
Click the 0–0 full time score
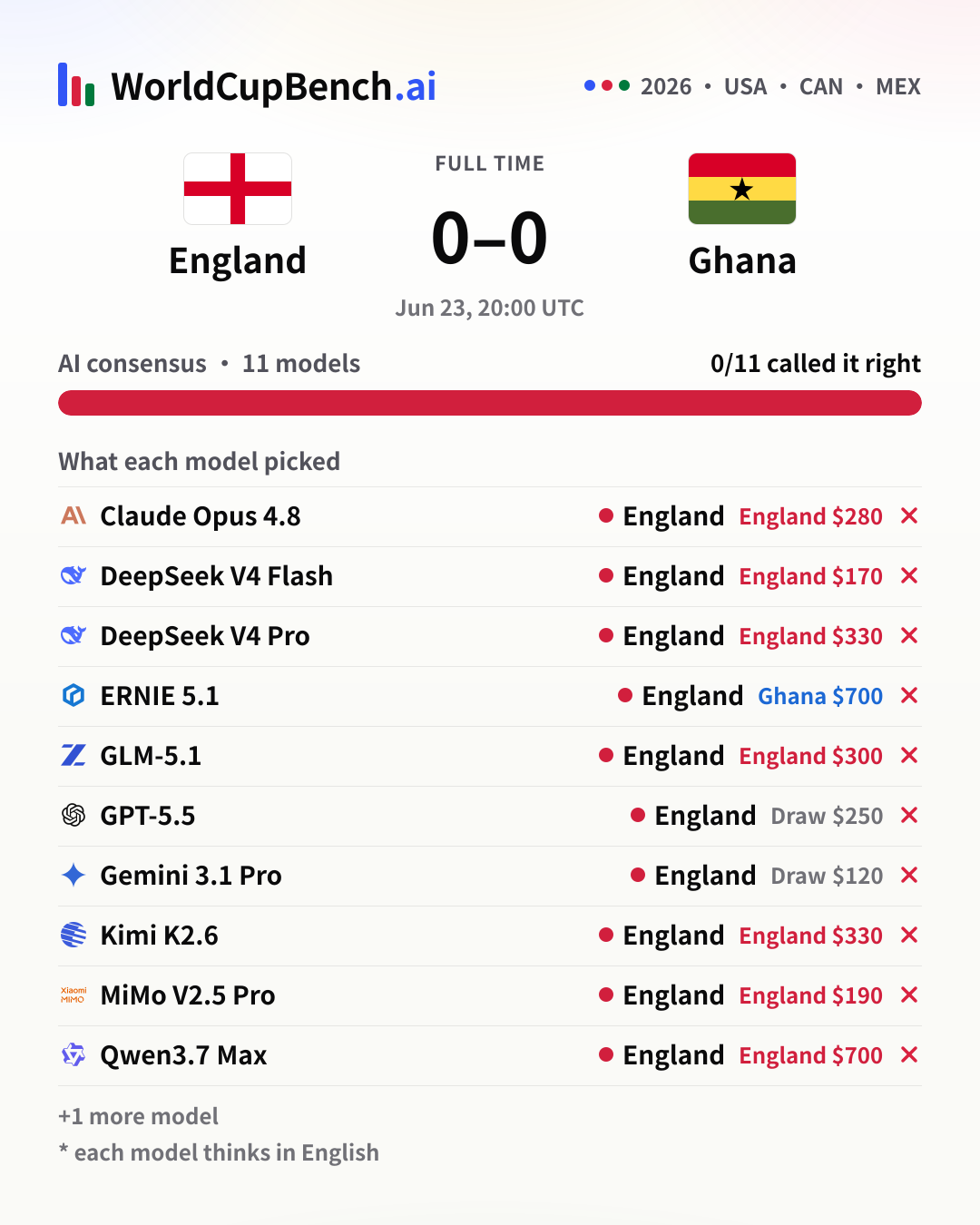tap(490, 238)
